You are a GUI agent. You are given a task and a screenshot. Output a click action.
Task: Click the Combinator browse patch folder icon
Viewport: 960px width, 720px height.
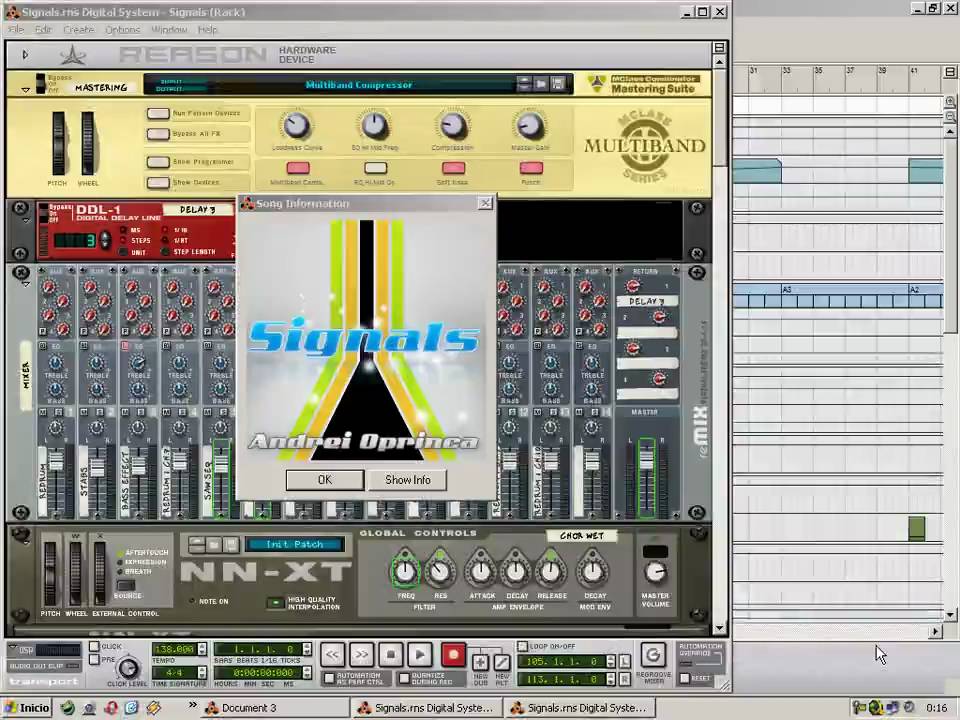541,83
